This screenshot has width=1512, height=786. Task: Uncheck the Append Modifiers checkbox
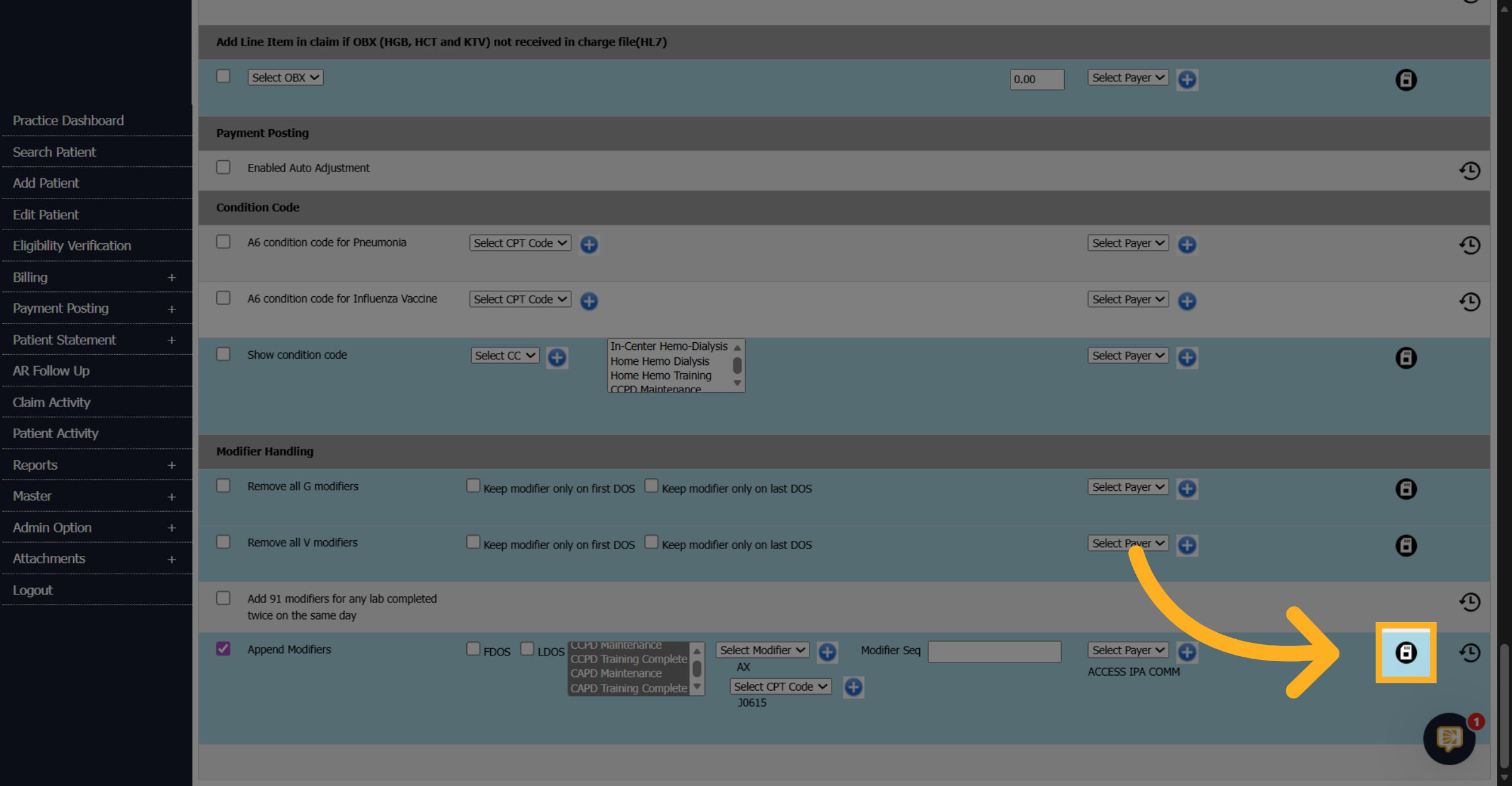coord(223,649)
